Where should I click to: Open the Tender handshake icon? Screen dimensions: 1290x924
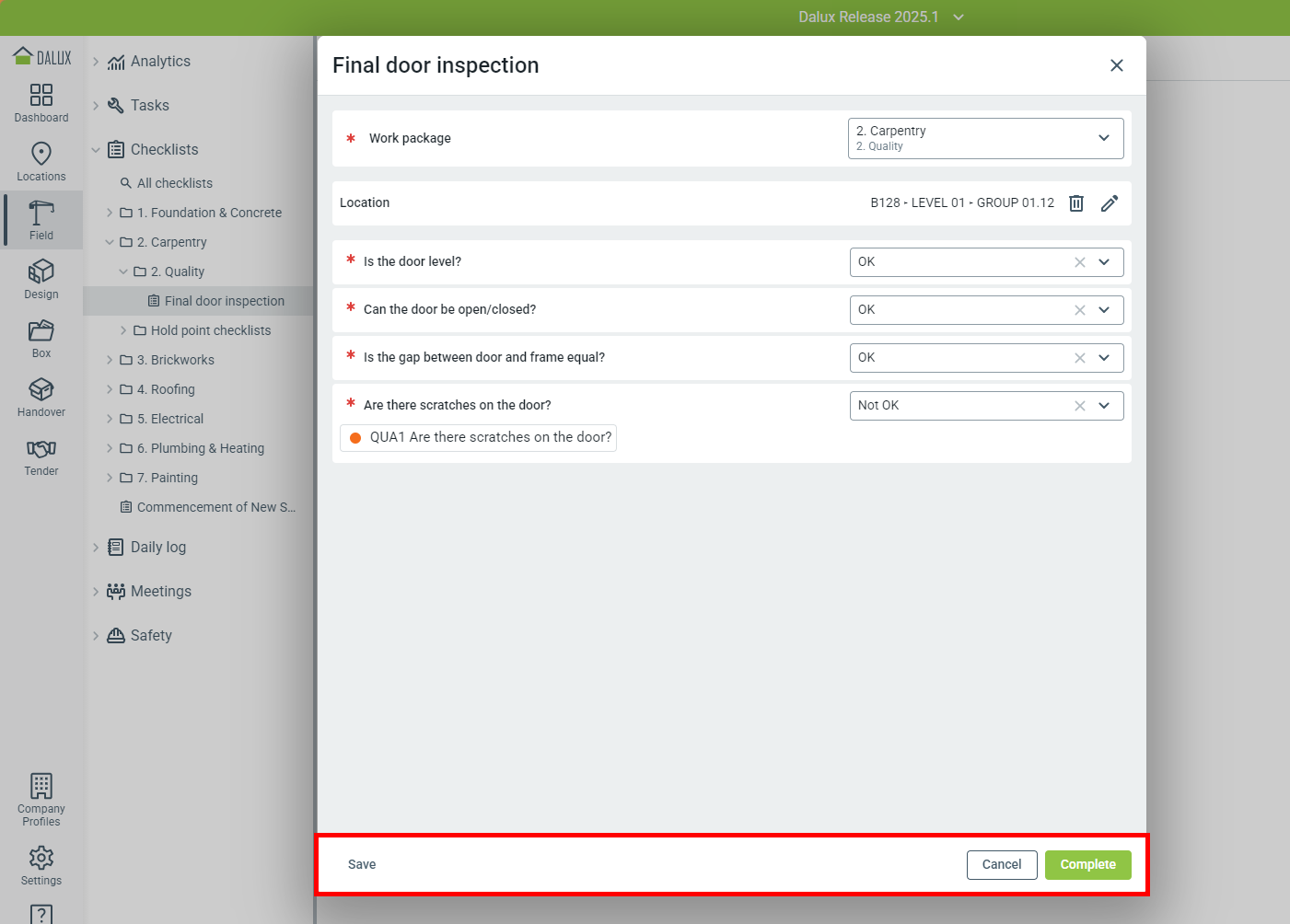point(41,448)
